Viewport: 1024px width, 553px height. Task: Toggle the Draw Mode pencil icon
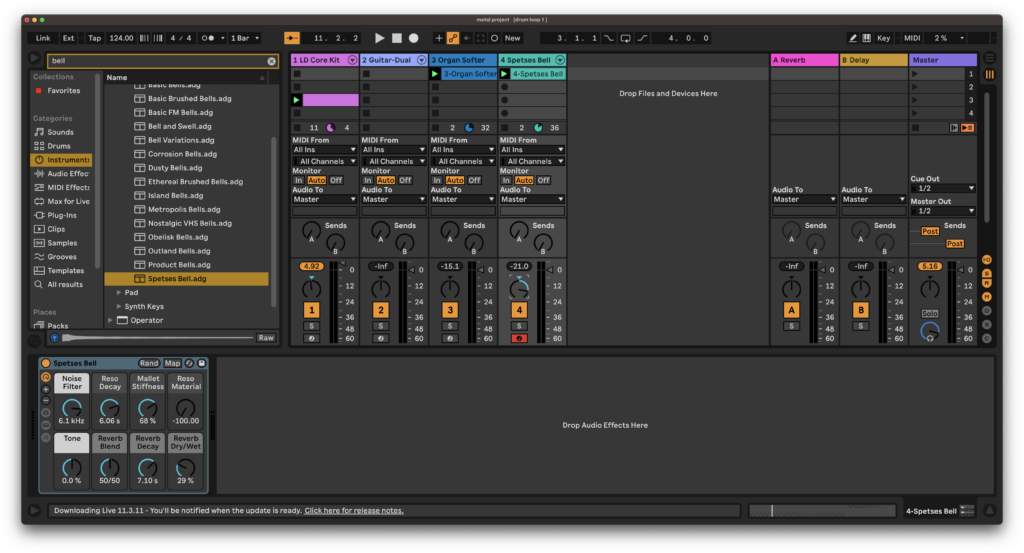[852, 38]
